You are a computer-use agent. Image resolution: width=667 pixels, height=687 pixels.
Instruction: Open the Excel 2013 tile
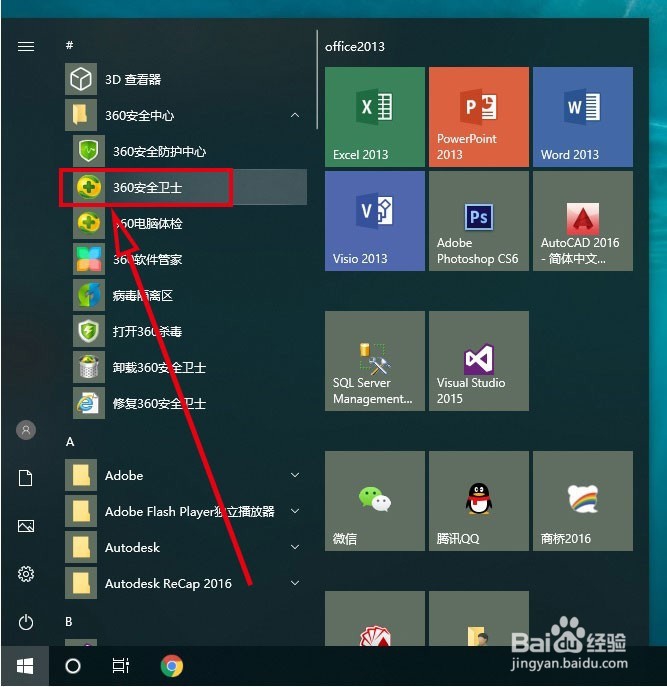tap(375, 117)
